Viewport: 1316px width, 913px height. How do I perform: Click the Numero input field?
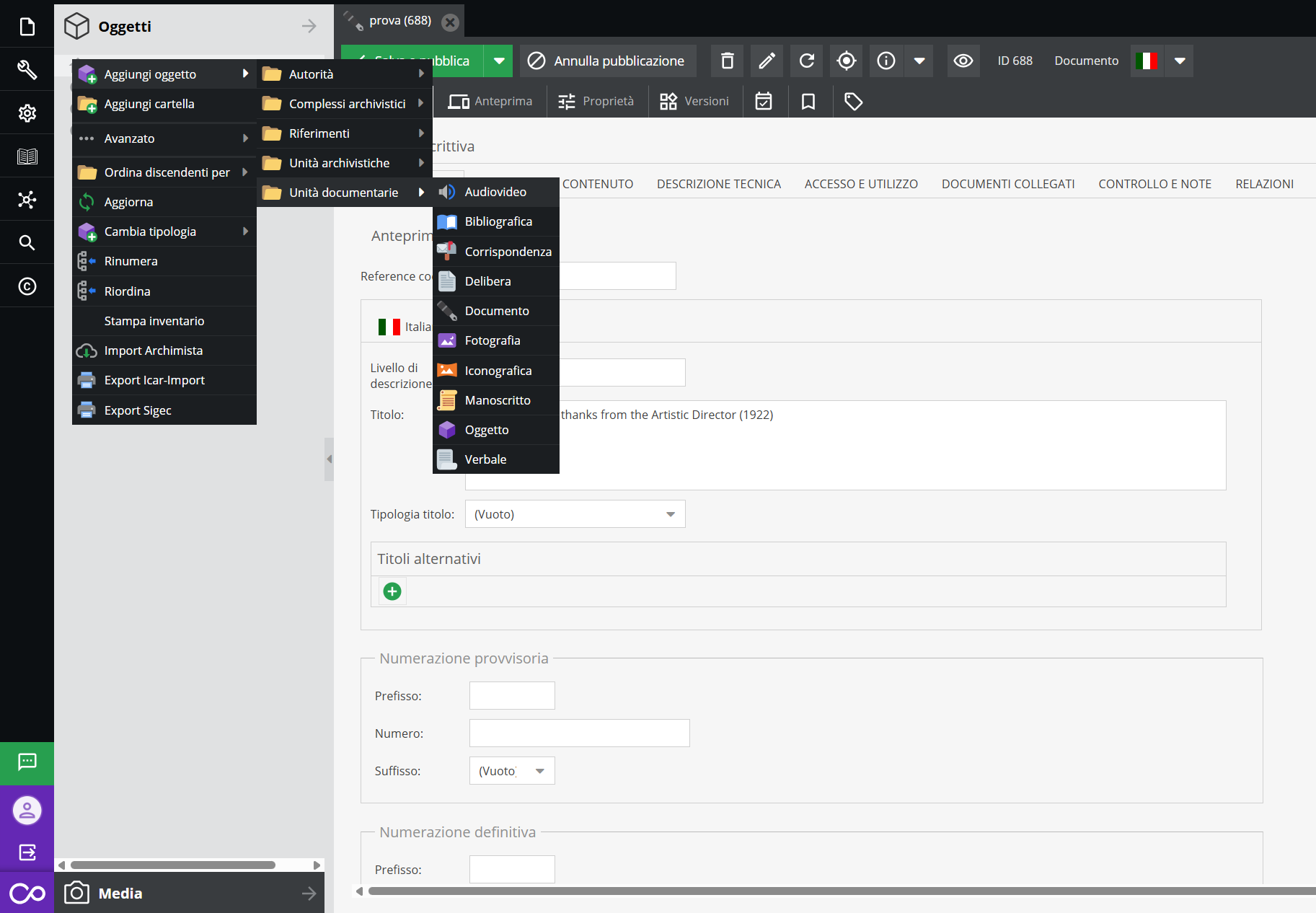point(579,733)
